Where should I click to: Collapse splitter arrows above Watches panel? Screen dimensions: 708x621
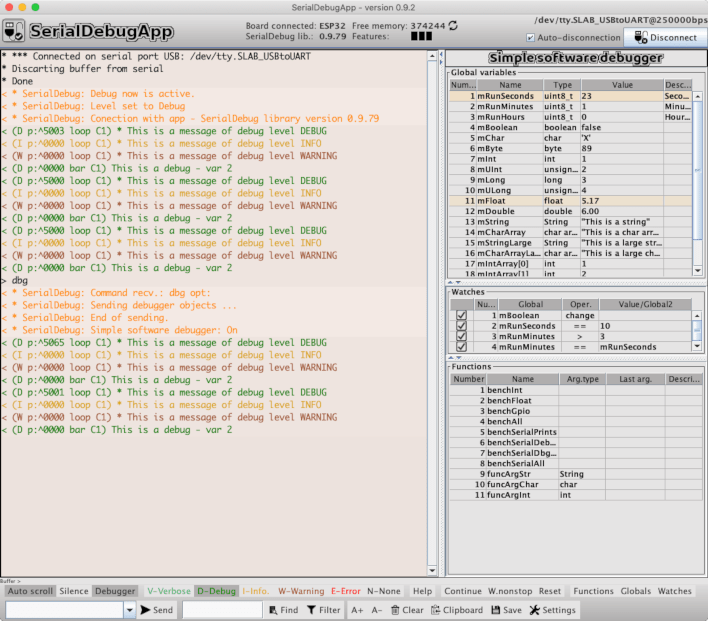(452, 284)
